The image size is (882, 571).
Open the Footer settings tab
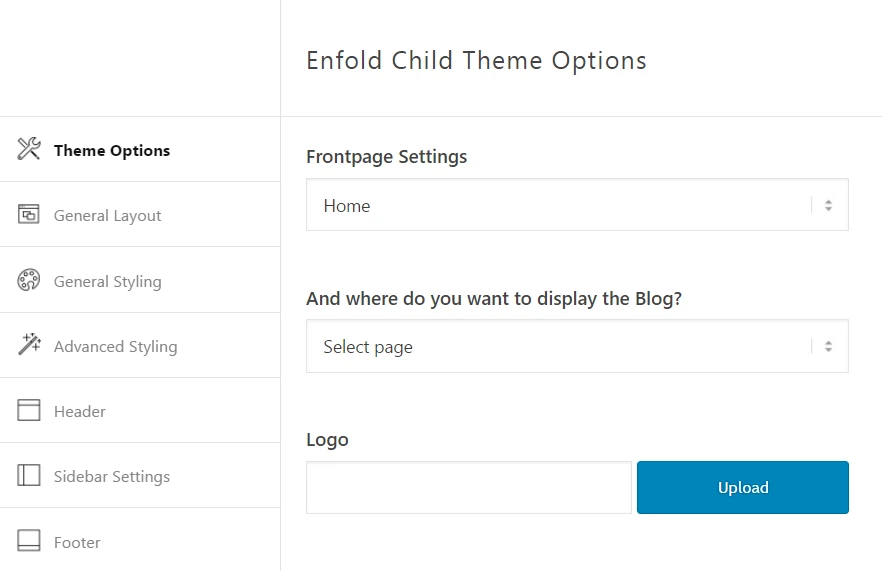point(77,542)
